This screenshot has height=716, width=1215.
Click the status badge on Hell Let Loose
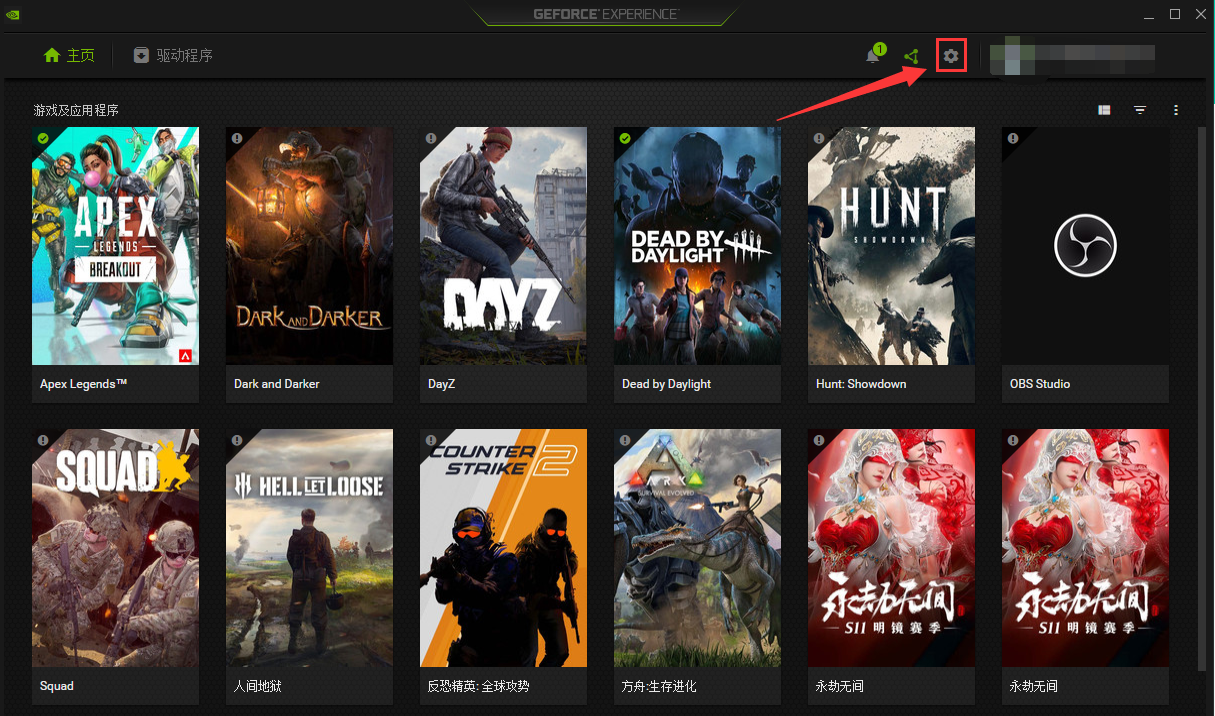237,440
